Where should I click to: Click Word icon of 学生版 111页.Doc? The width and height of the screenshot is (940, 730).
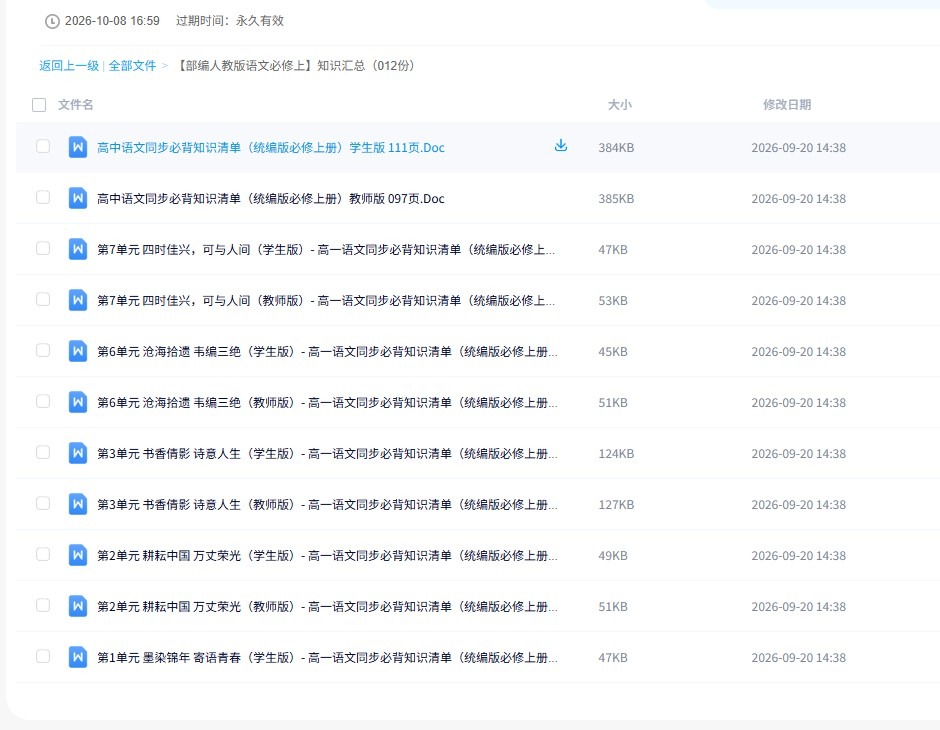coord(77,147)
